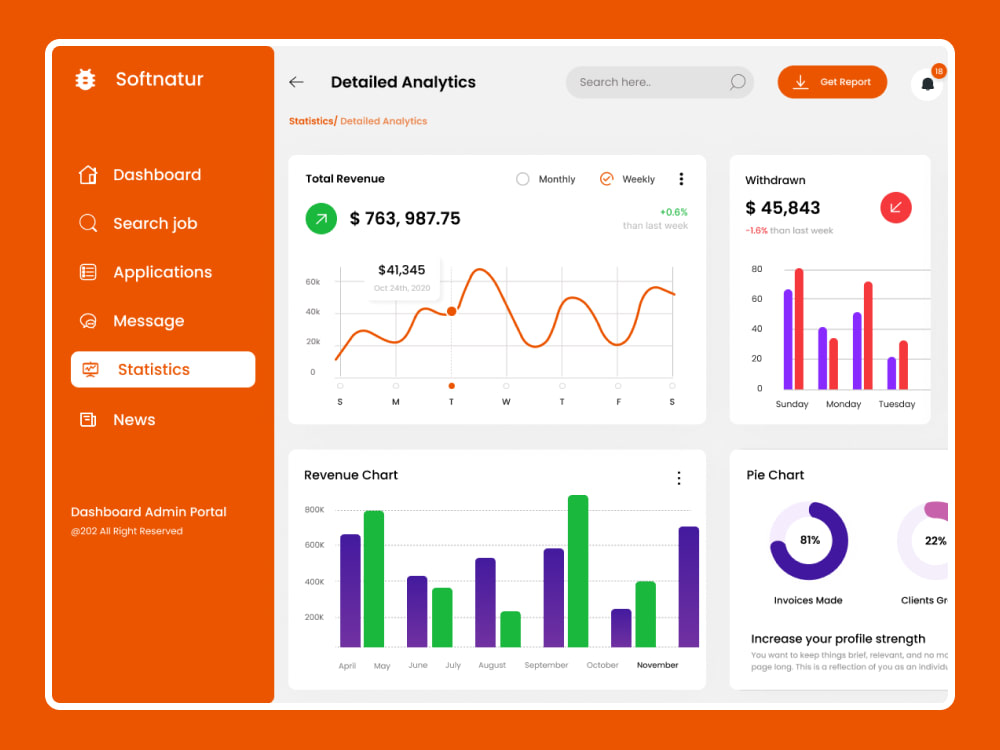
Task: Click the green growth arrow on Total Revenue
Action: click(320, 217)
